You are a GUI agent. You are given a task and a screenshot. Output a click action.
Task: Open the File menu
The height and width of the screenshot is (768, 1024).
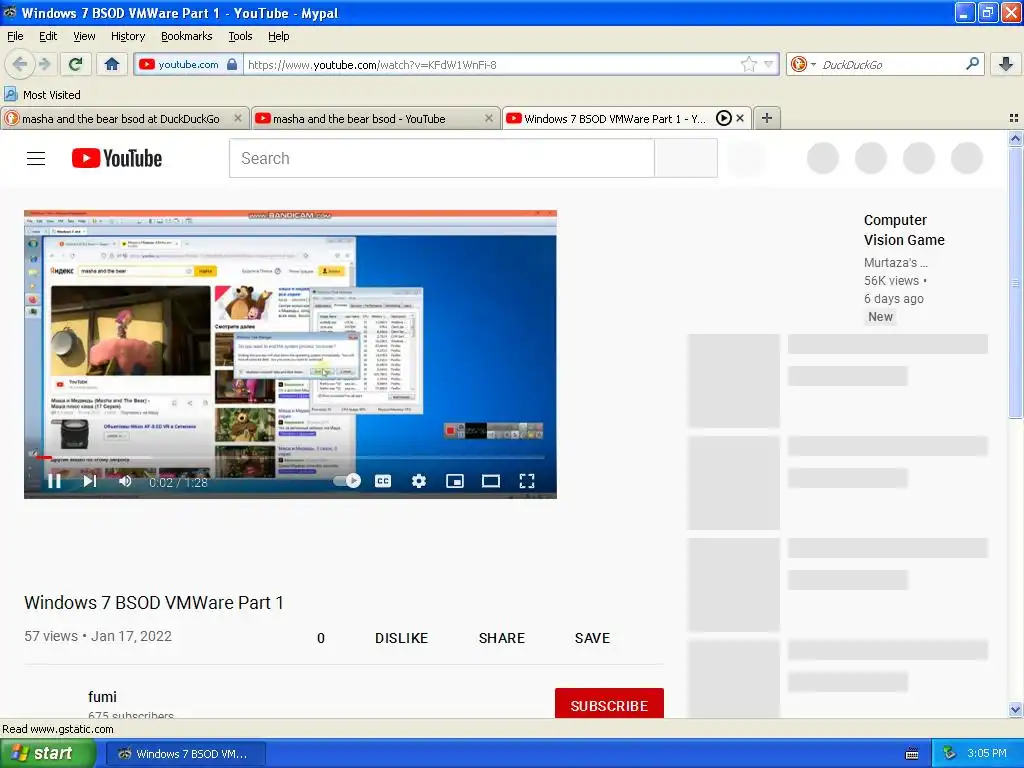pyautogui.click(x=15, y=36)
